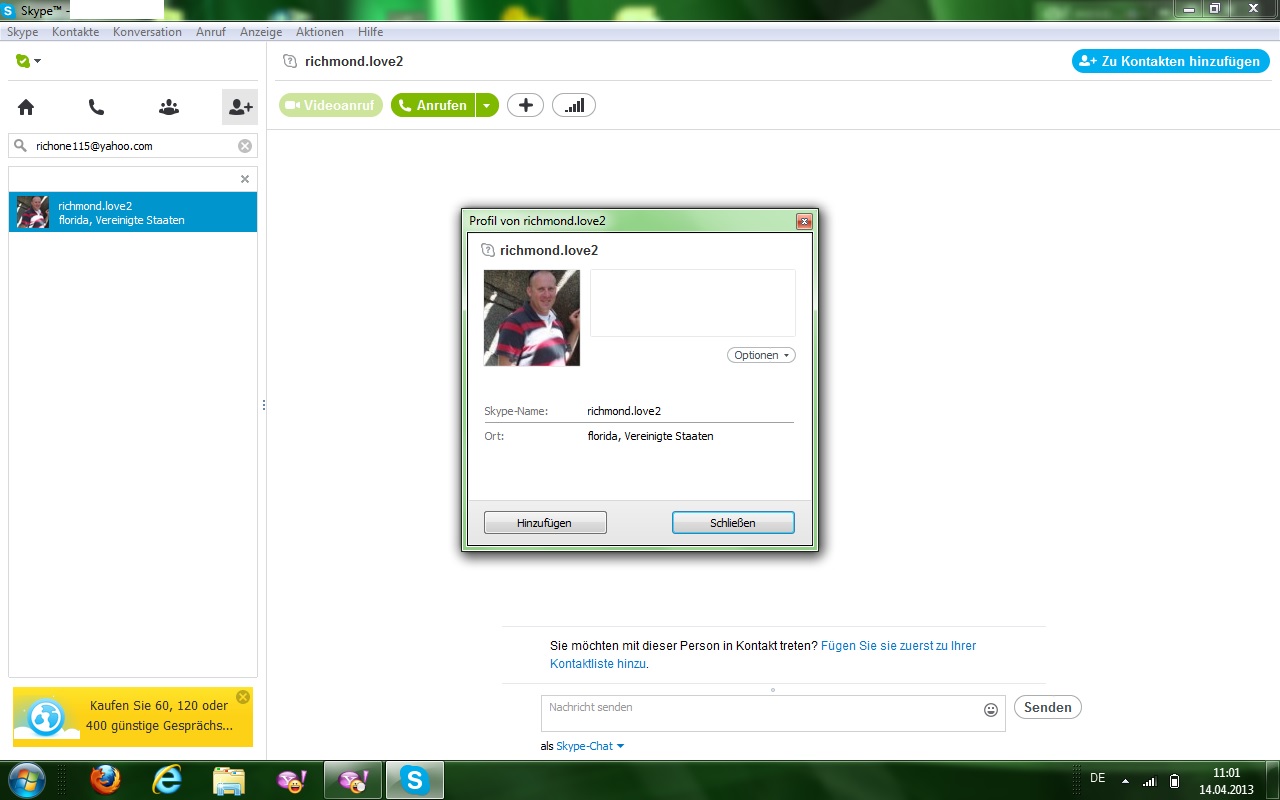This screenshot has width=1280, height=800.
Task: Open call quality signal bars info
Action: (574, 105)
